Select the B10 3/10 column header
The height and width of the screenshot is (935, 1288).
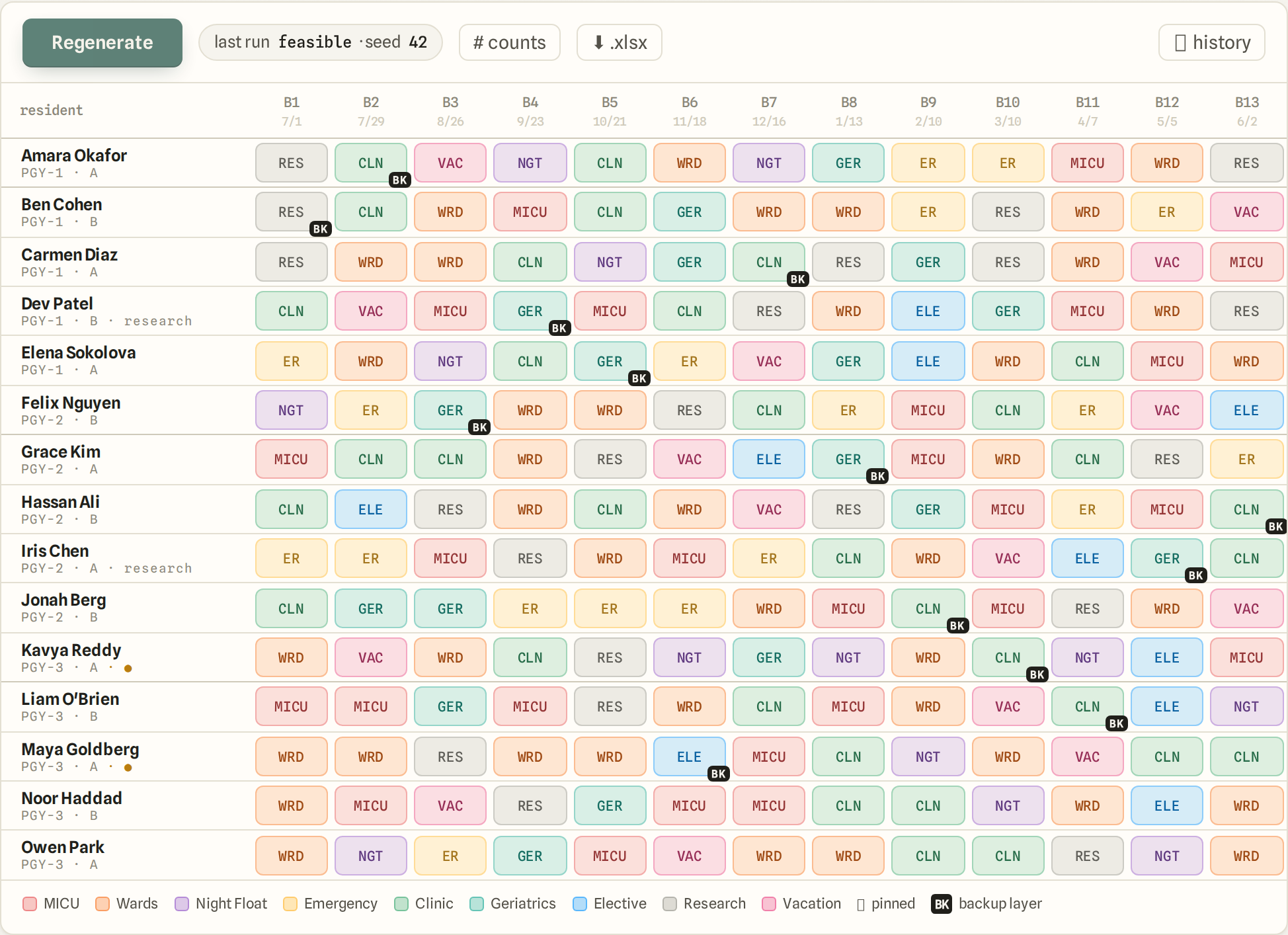point(1008,111)
